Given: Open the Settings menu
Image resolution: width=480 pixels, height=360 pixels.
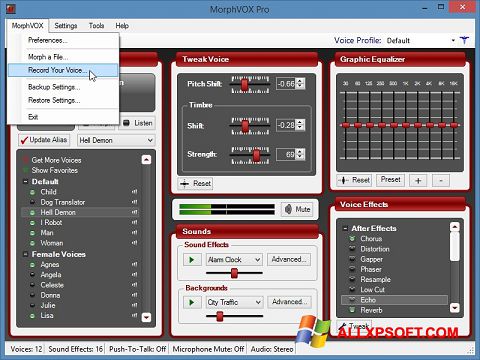Looking at the screenshot, I should point(66,26).
